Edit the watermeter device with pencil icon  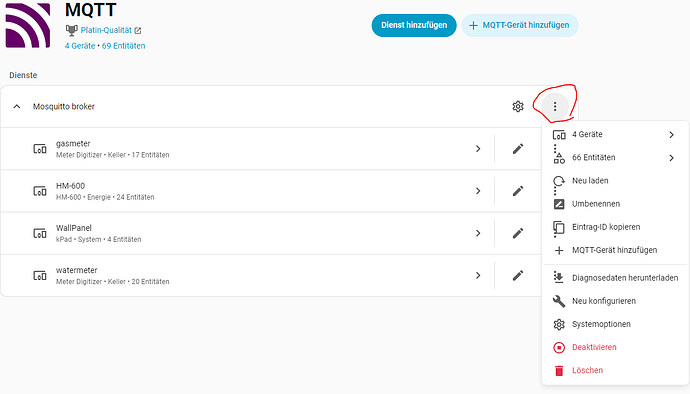pyautogui.click(x=518, y=276)
